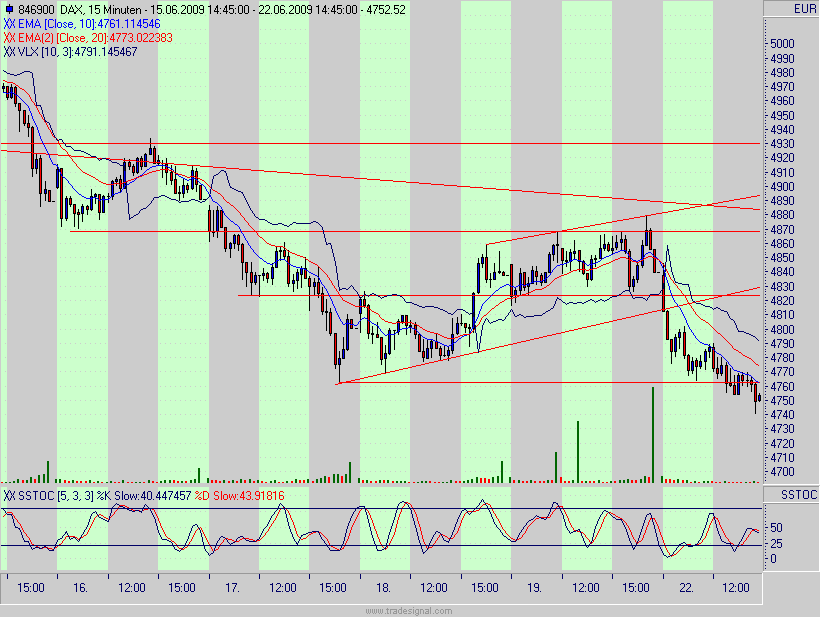Click the XX icon beside the VLX label
This screenshot has height=617, width=820.
pos(9,52)
